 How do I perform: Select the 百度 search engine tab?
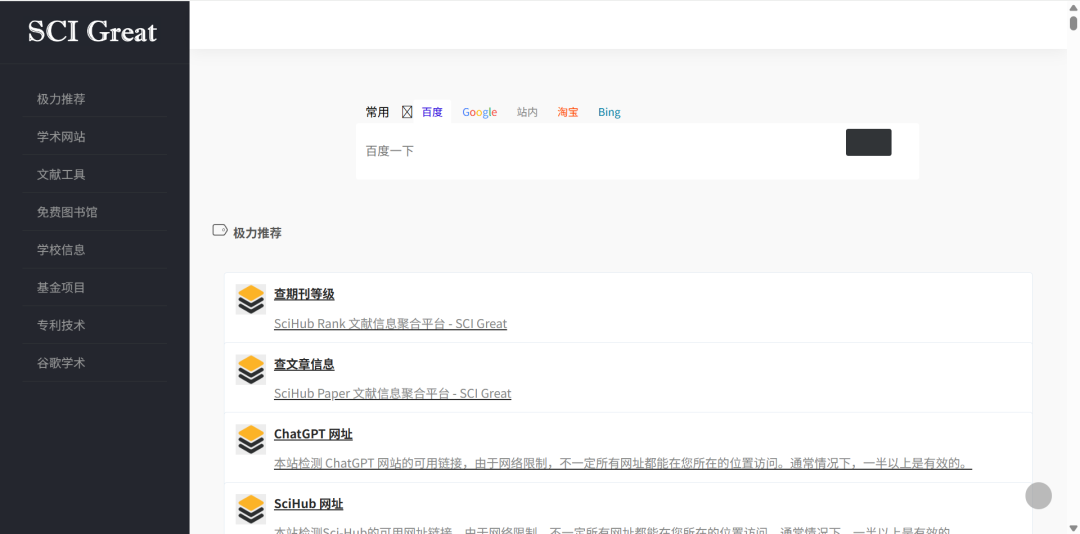coord(432,112)
